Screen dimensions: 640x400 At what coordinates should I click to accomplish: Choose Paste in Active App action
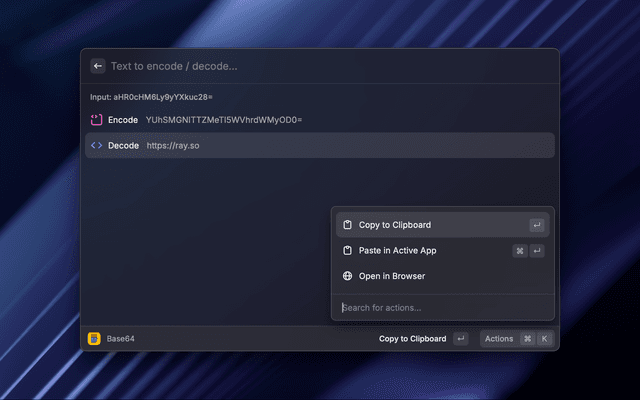click(398, 251)
